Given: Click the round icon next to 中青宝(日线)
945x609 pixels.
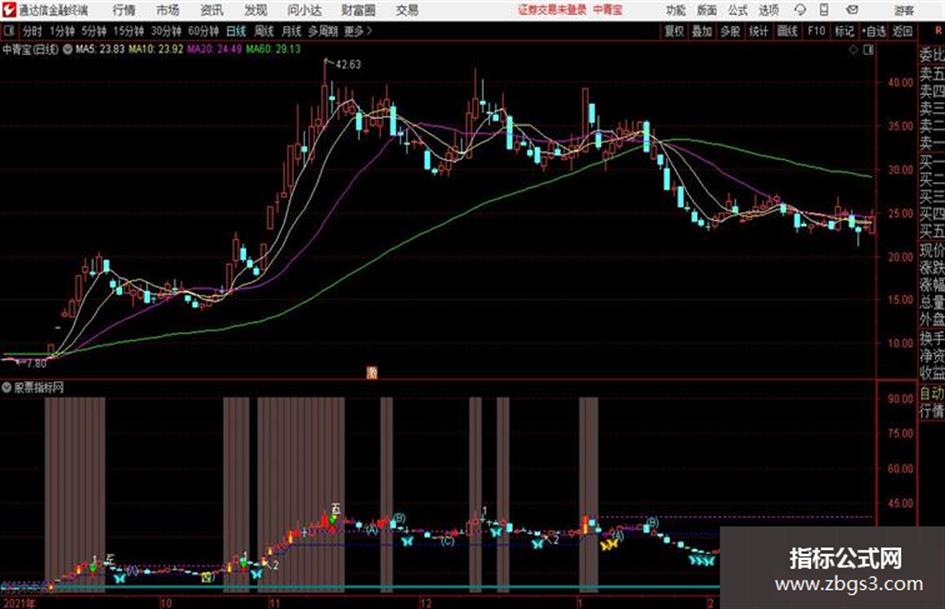Looking at the screenshot, I should click(68, 49).
